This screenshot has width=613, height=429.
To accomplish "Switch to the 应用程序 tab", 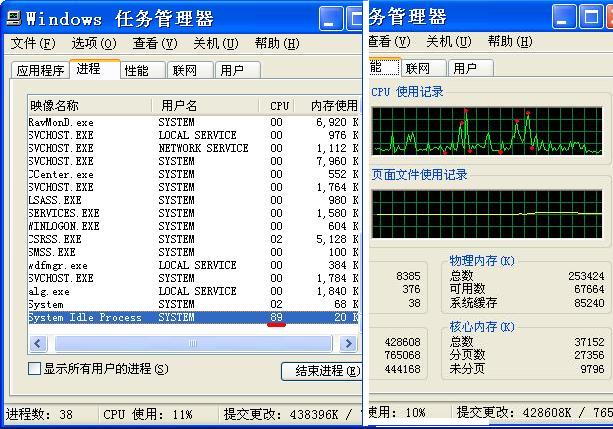I will [x=40, y=70].
